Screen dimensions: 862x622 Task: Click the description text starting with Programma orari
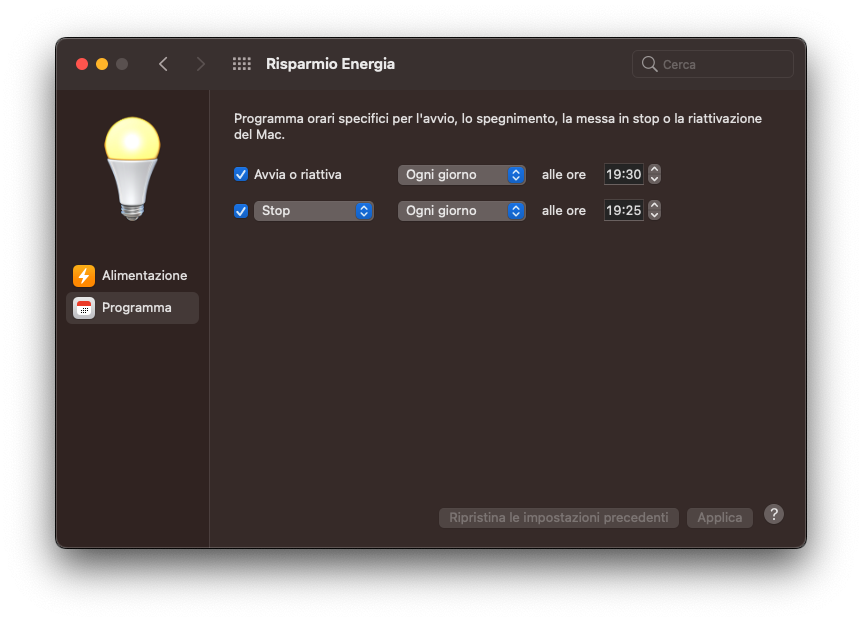[x=498, y=126]
